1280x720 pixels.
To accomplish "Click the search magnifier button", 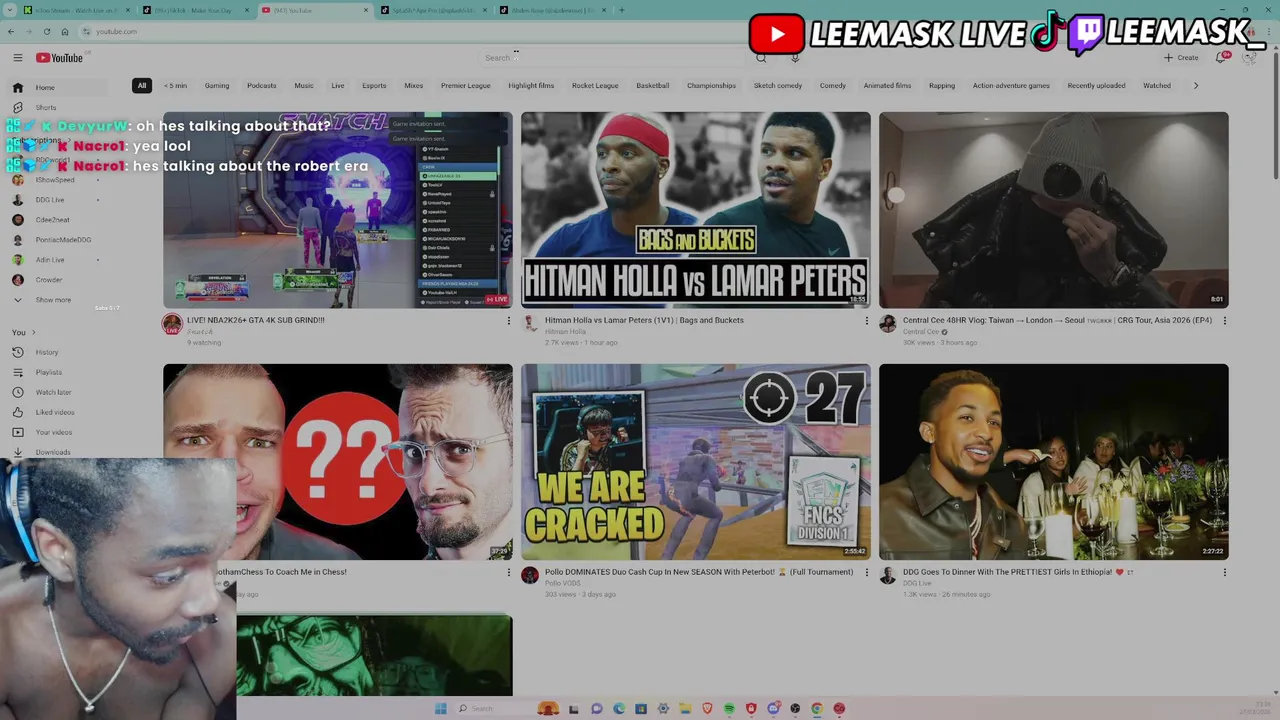I will click(x=761, y=58).
